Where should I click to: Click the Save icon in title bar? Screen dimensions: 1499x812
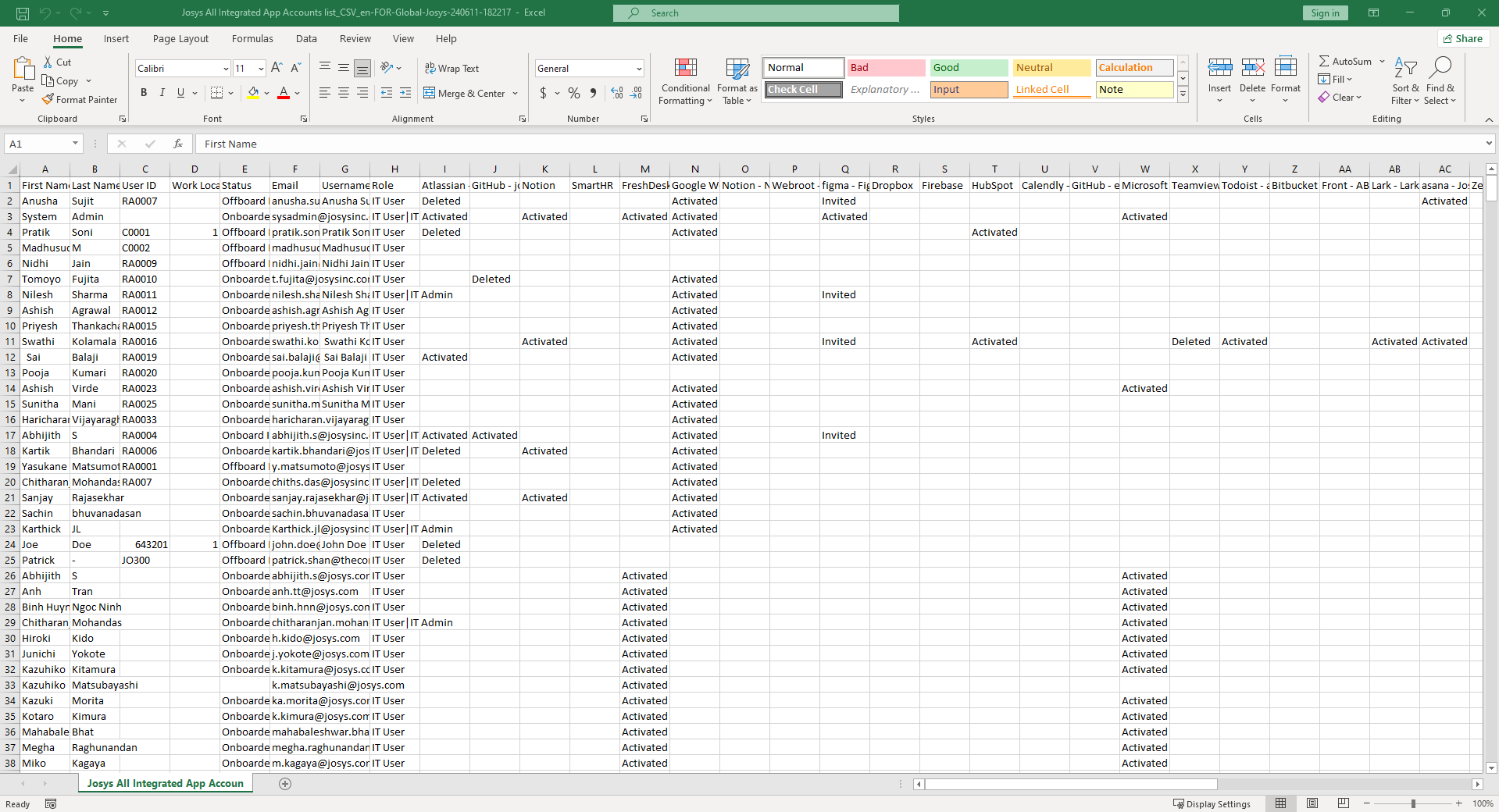pos(23,12)
